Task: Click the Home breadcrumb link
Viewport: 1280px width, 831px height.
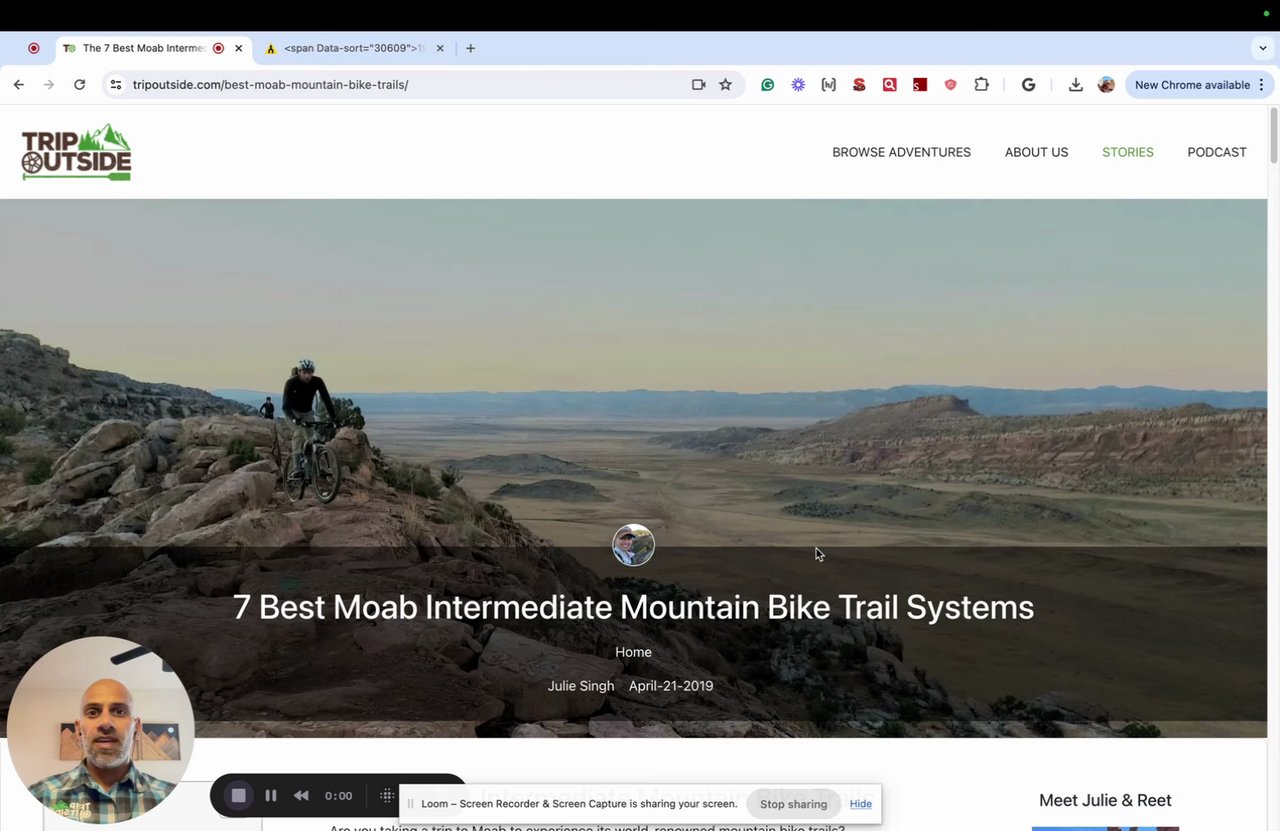Action: pyautogui.click(x=633, y=652)
